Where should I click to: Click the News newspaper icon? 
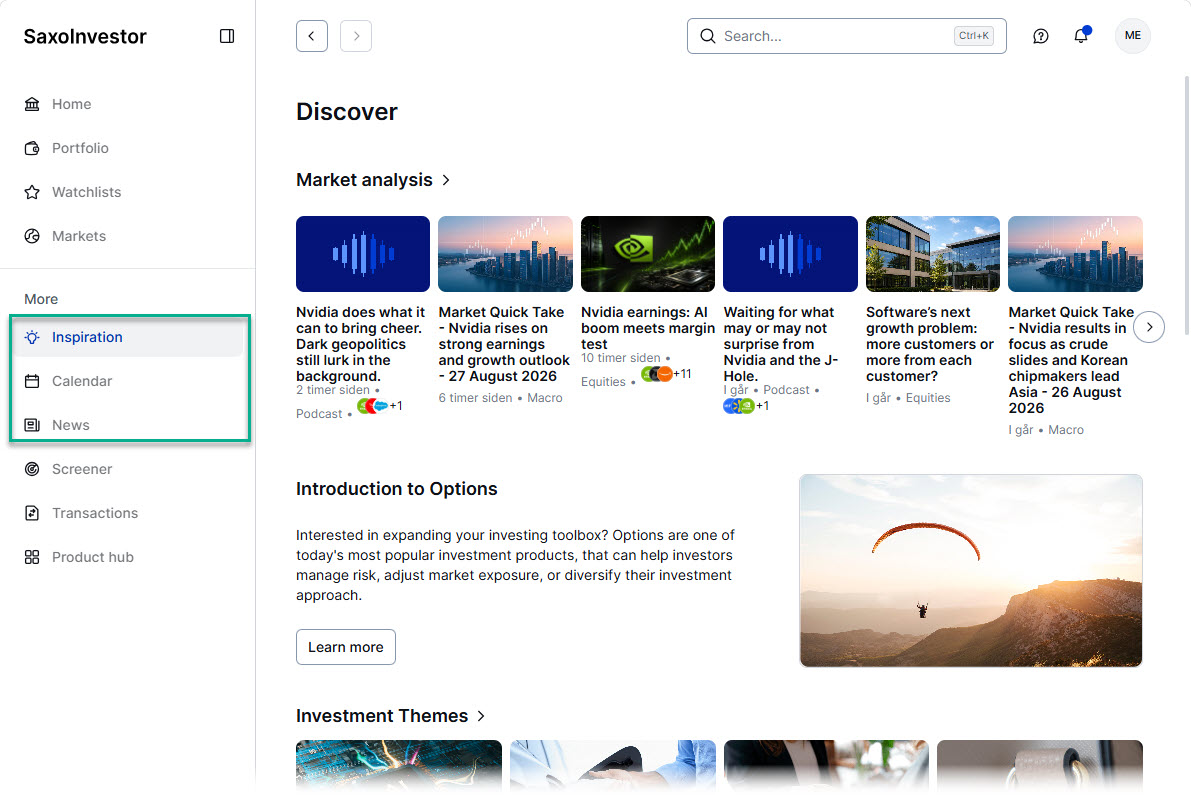tap(32, 425)
